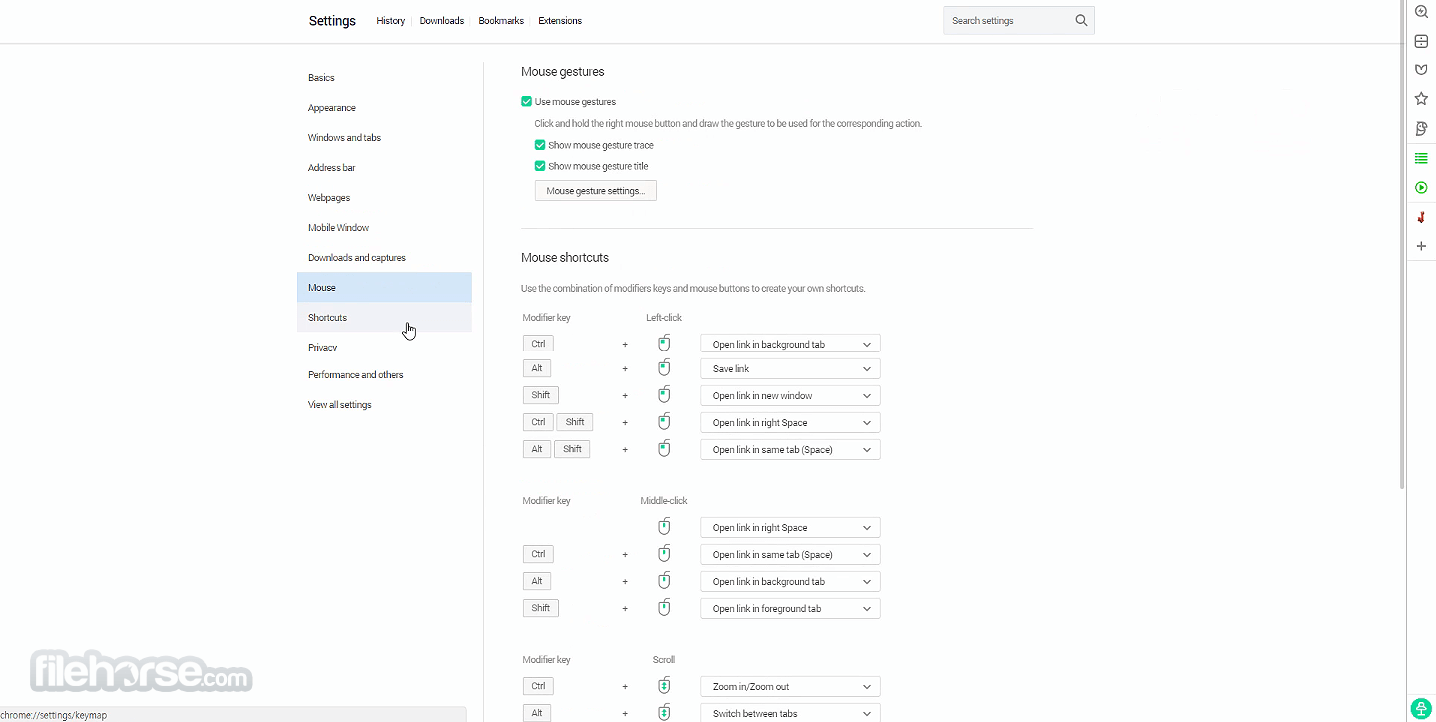Open the Open link in foreground tab dropdown

[790, 609]
